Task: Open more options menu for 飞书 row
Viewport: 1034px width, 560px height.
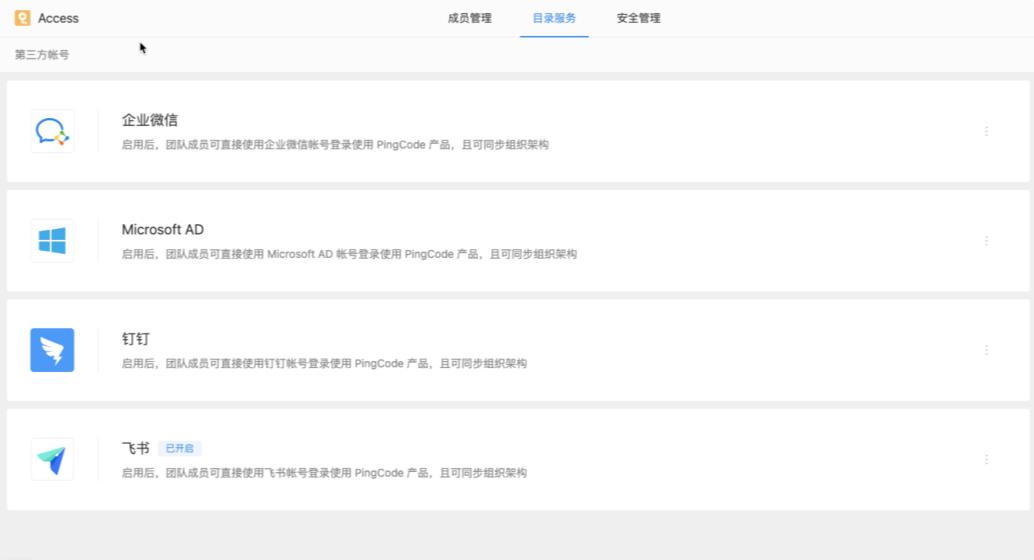Action: (x=987, y=460)
